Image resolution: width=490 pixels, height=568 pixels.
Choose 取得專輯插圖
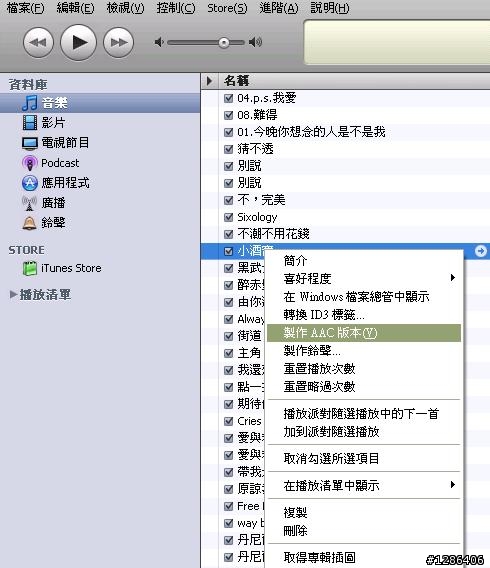click(x=364, y=557)
